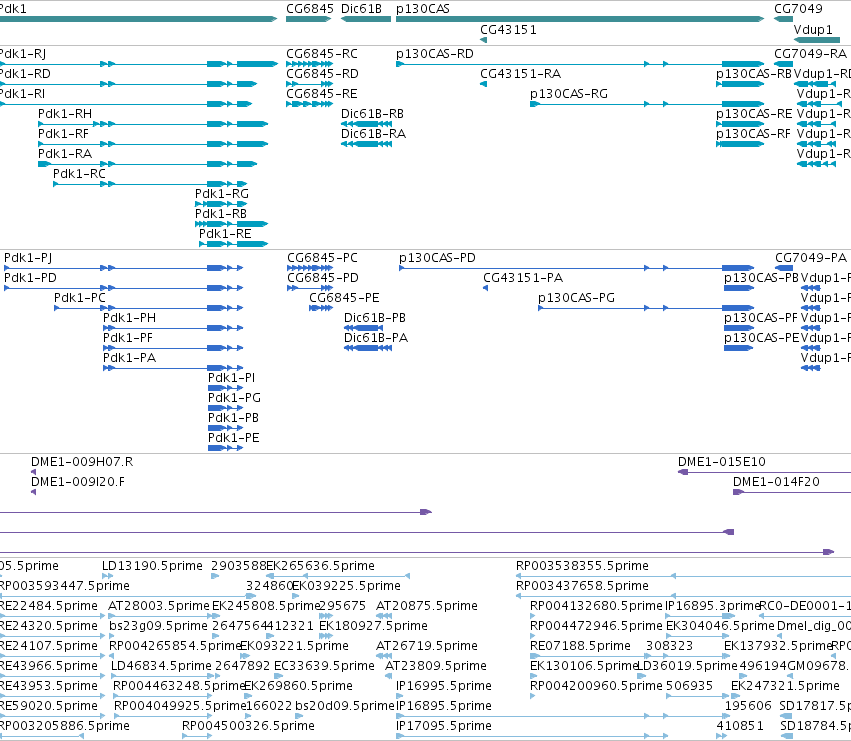Click the Vdup1 gene label
The height and width of the screenshot is (741, 851).
(x=813, y=29)
